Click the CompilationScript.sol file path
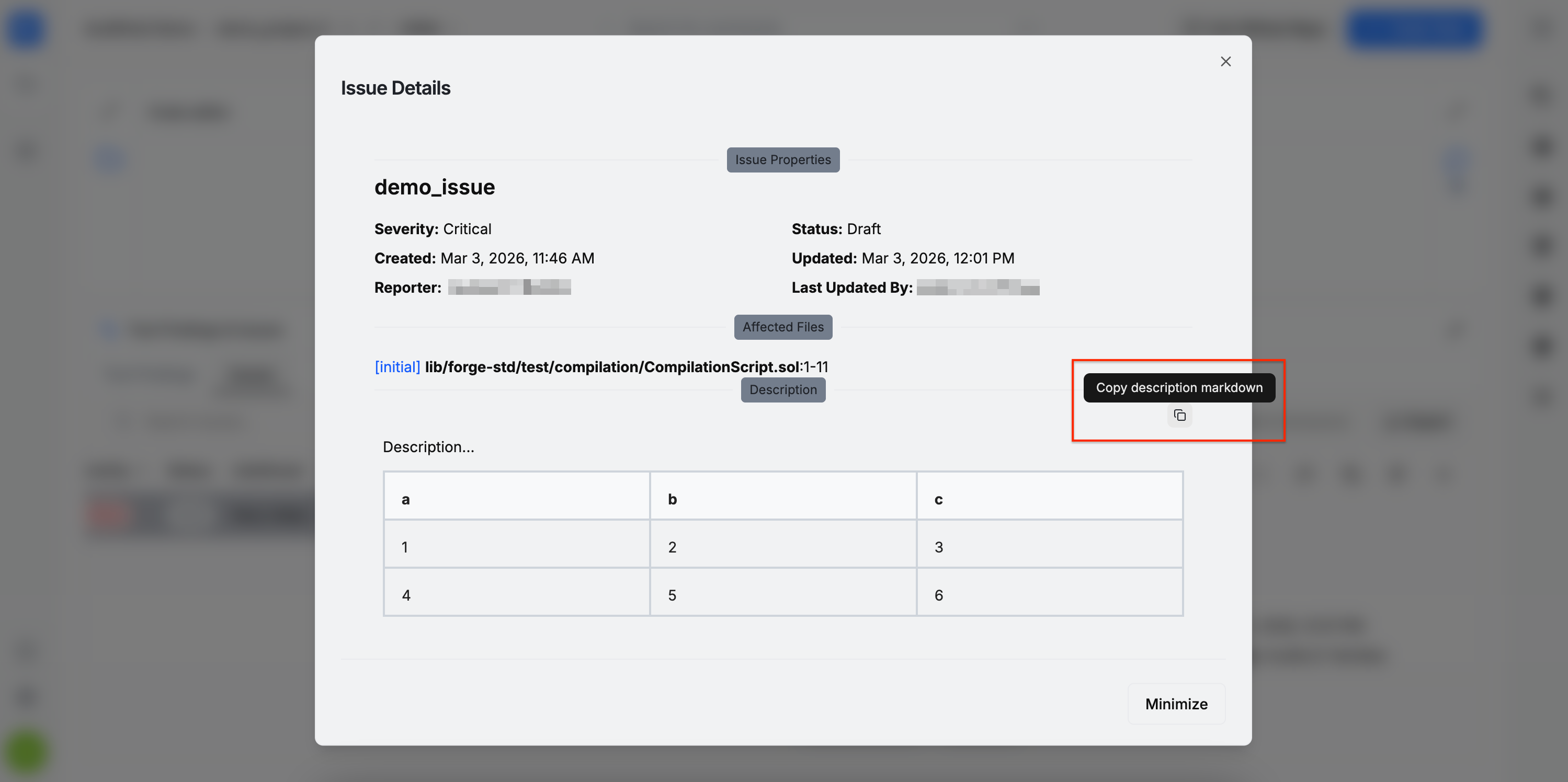The image size is (1568, 782). pos(611,367)
